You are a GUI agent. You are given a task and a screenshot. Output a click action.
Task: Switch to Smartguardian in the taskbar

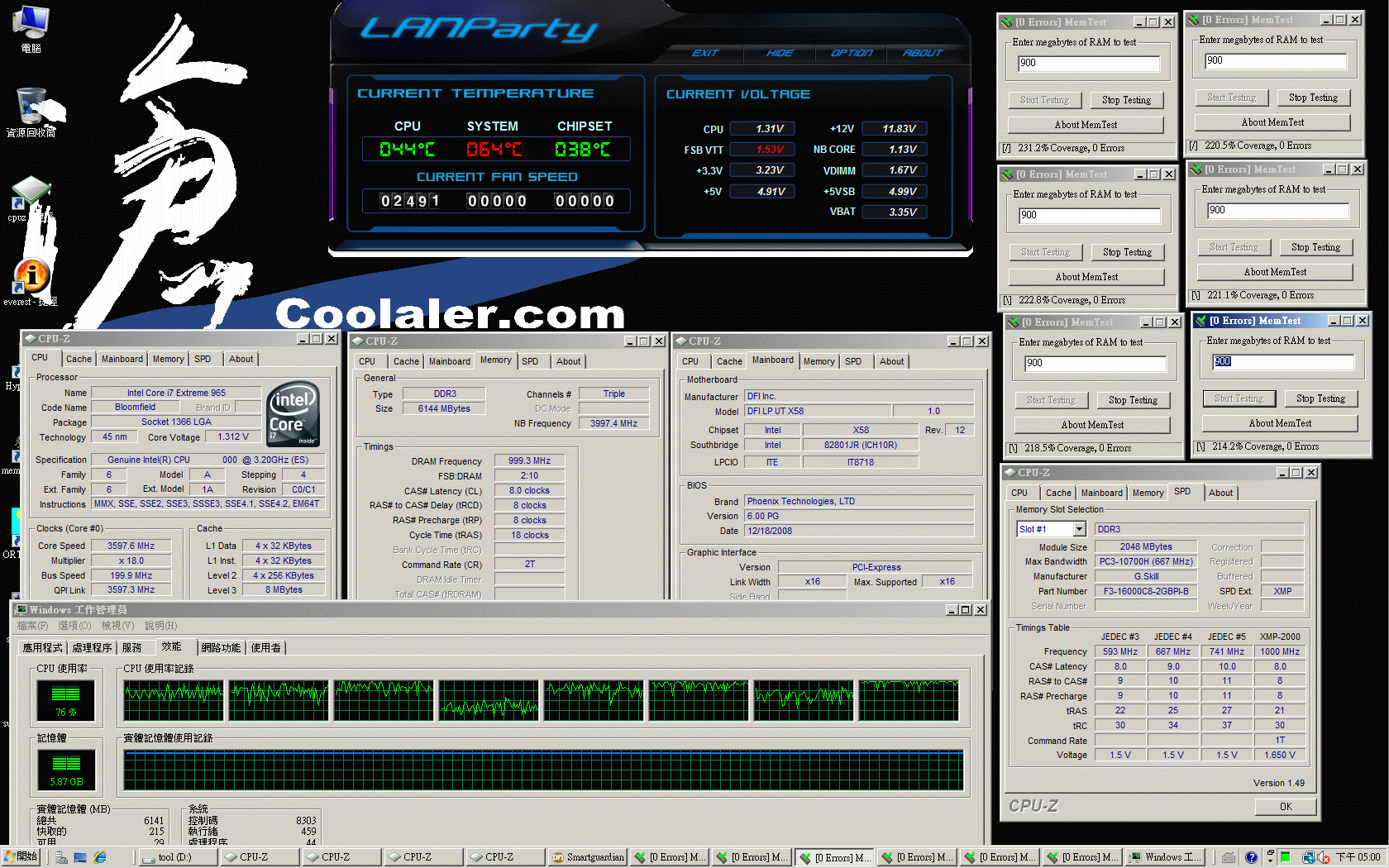(x=588, y=857)
